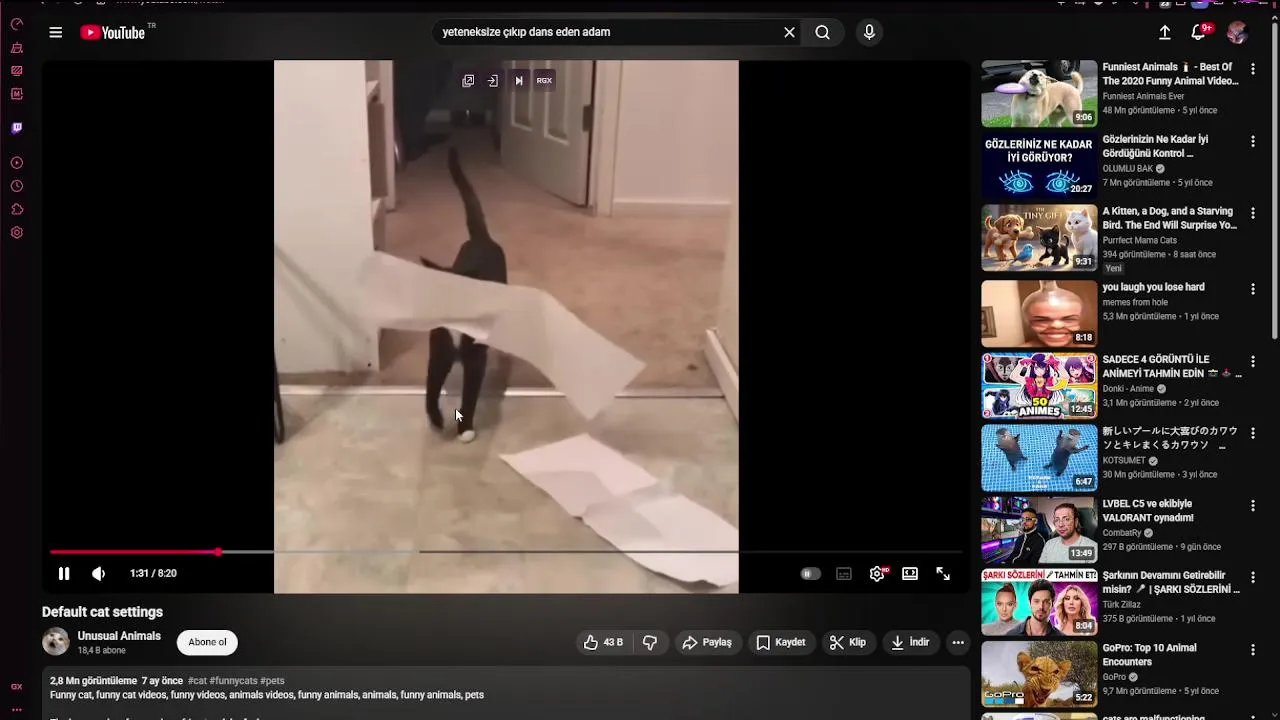Open the Twitch icon in Opera sidebar
Screen dimensions: 1280x720
(x=17, y=128)
